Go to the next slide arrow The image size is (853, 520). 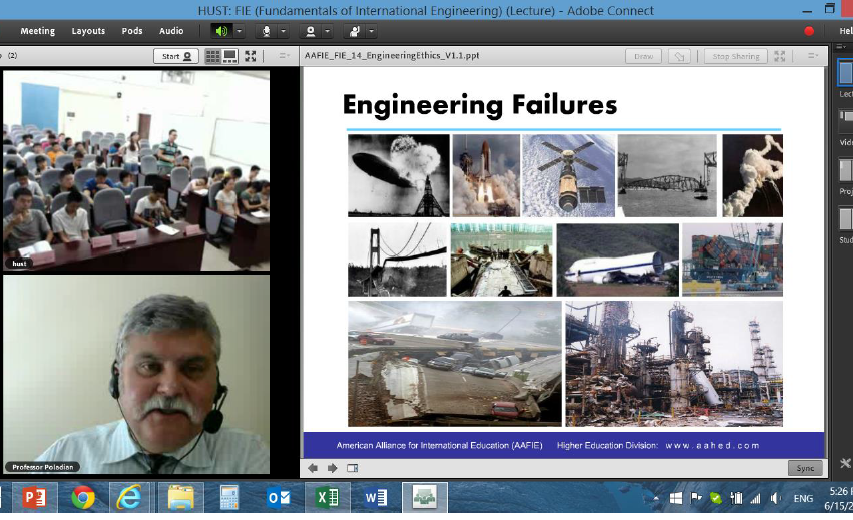(x=332, y=468)
